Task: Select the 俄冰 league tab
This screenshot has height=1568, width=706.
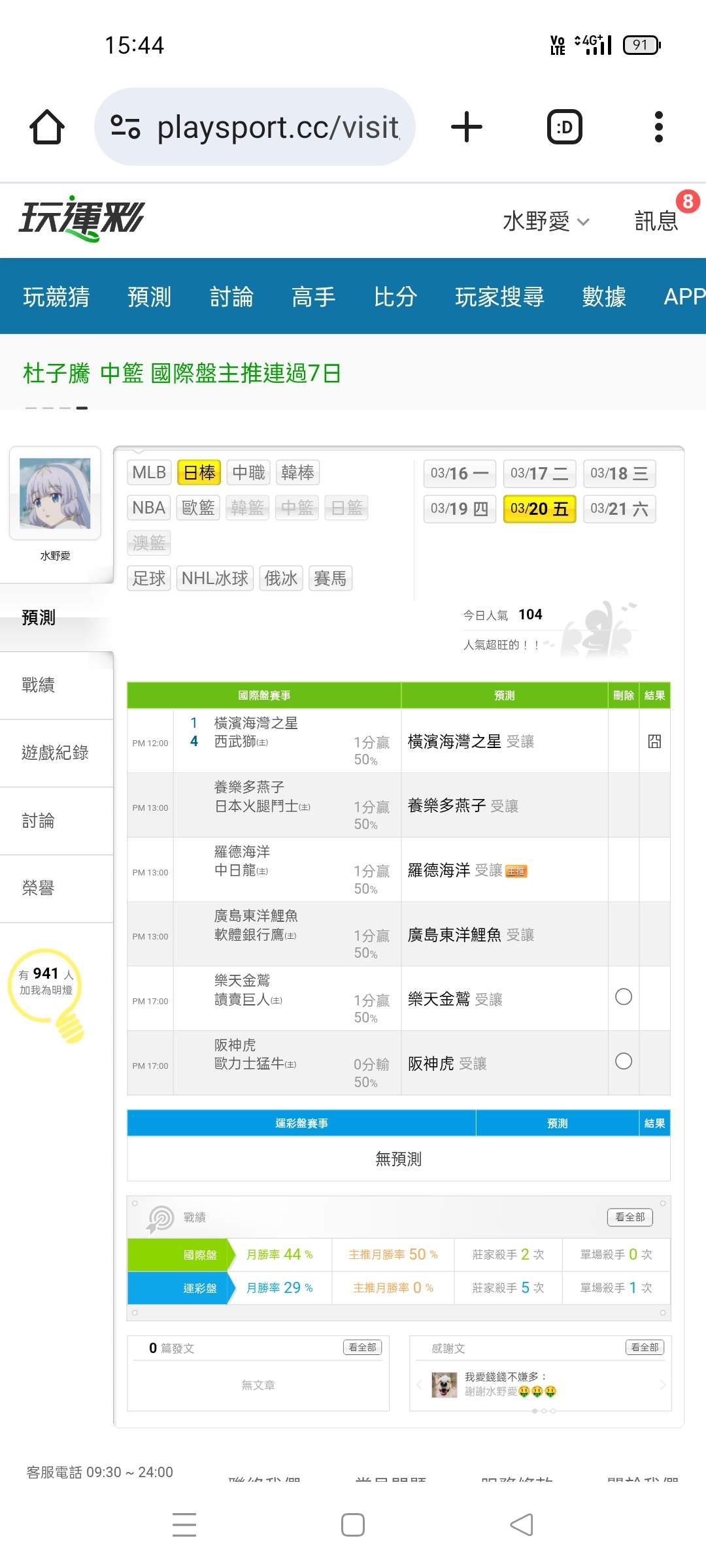Action: point(281,578)
